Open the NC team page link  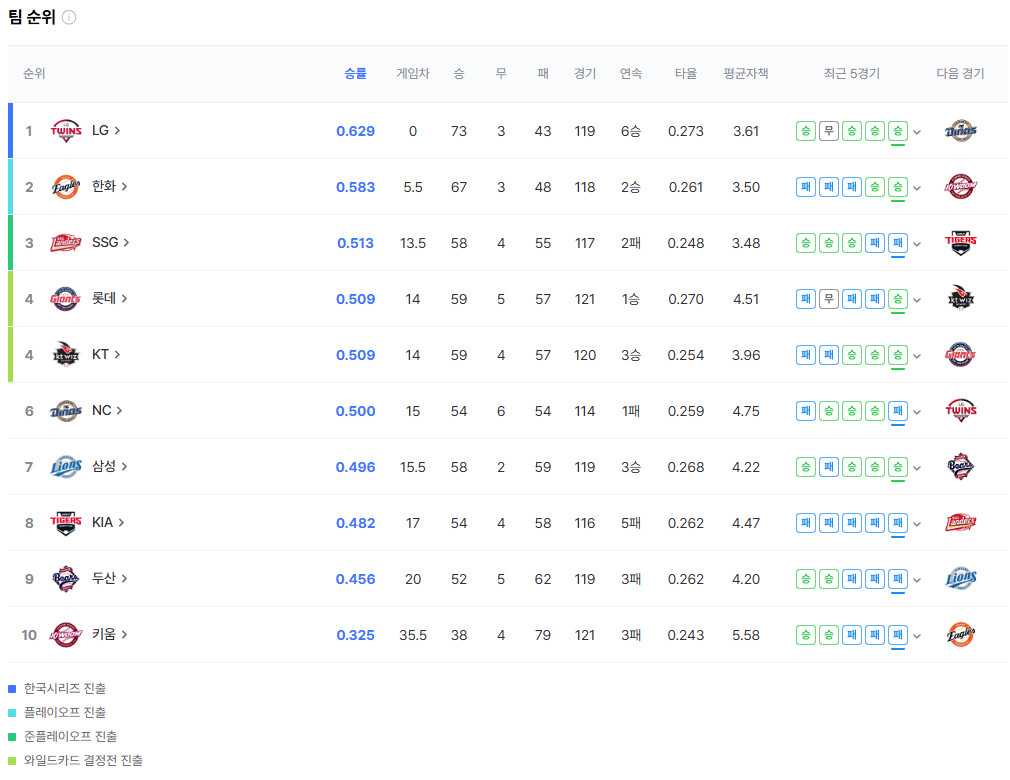coord(106,411)
